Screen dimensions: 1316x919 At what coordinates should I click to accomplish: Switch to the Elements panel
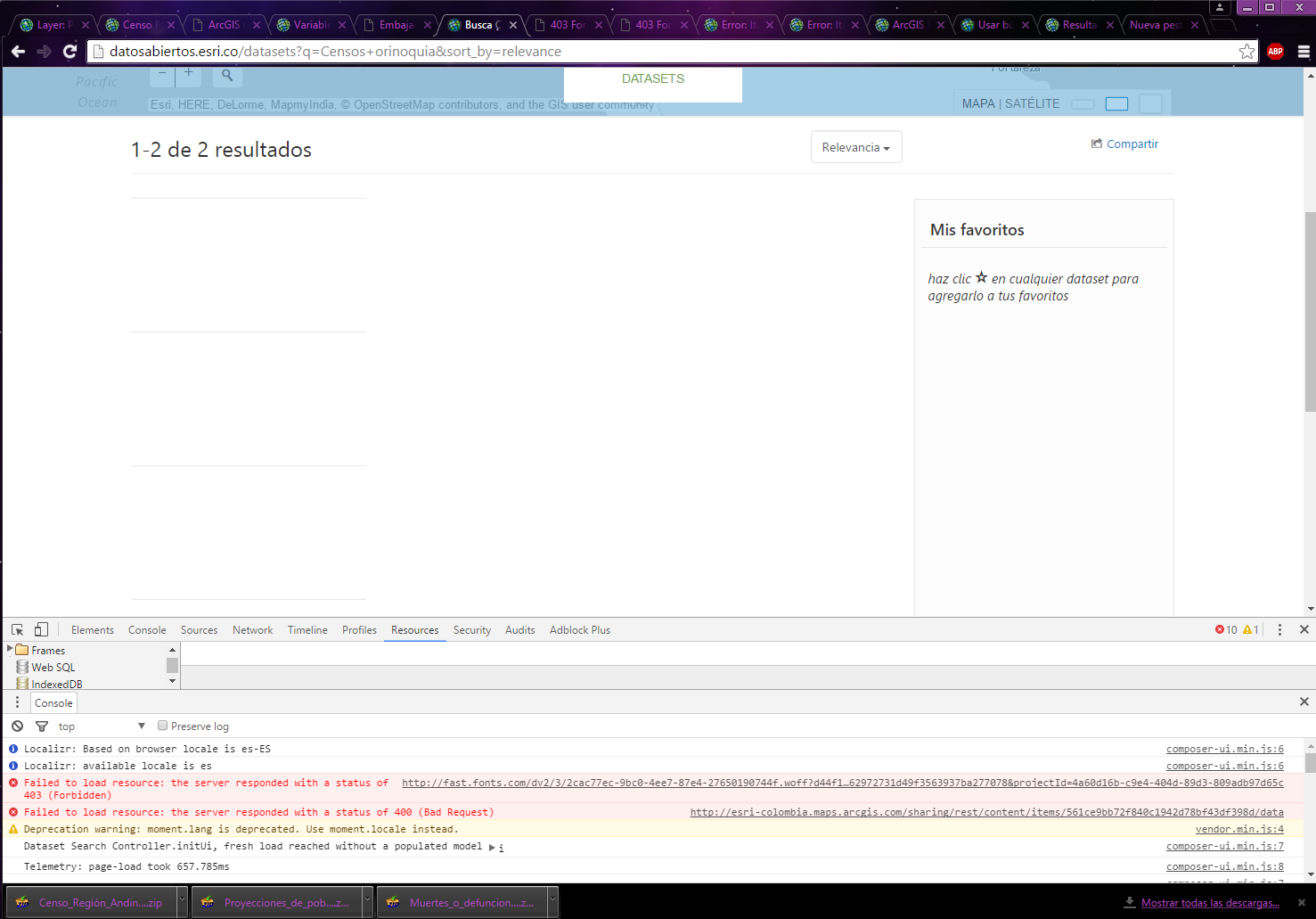pos(93,629)
